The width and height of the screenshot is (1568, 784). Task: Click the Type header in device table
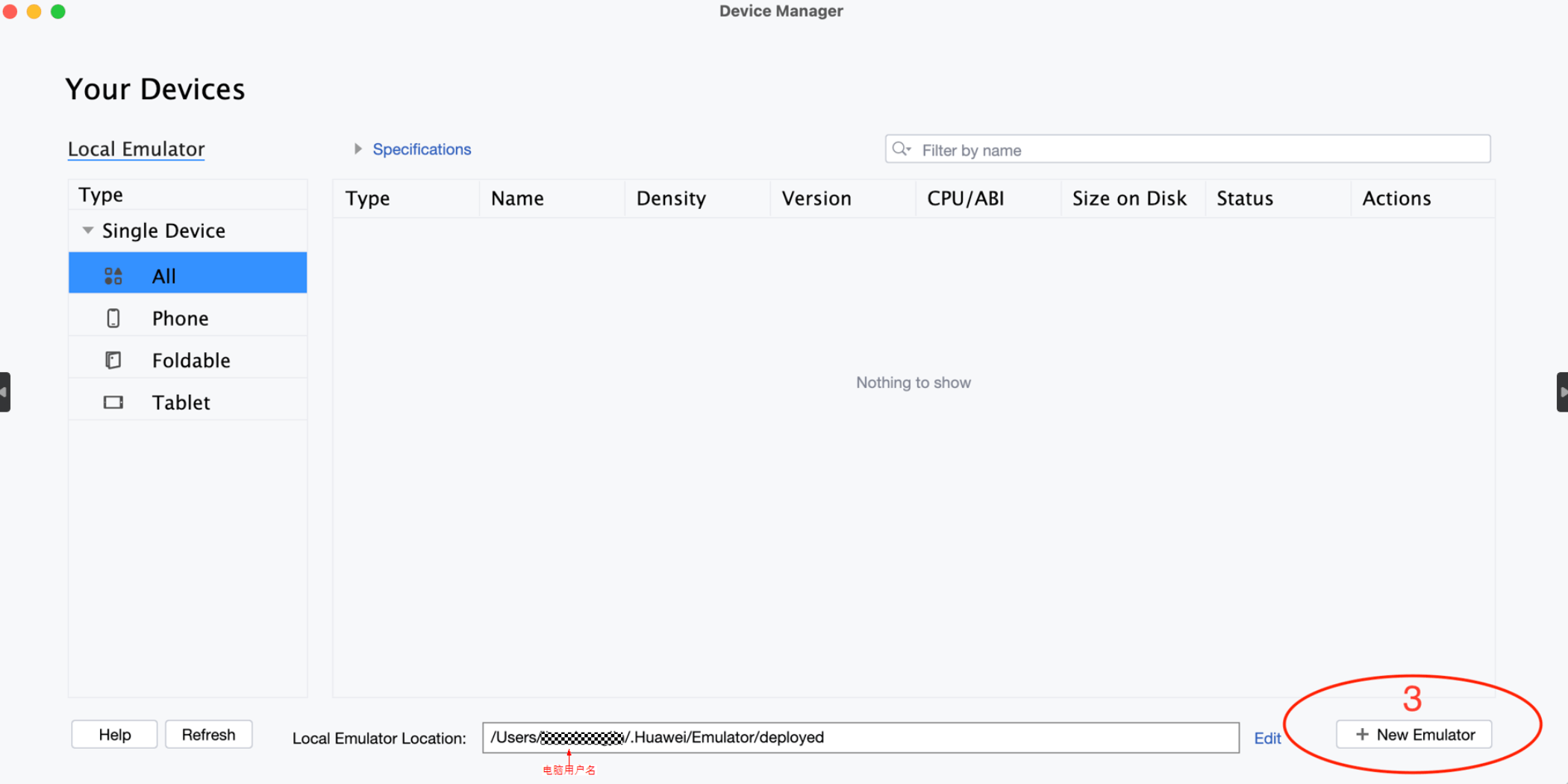pos(406,198)
